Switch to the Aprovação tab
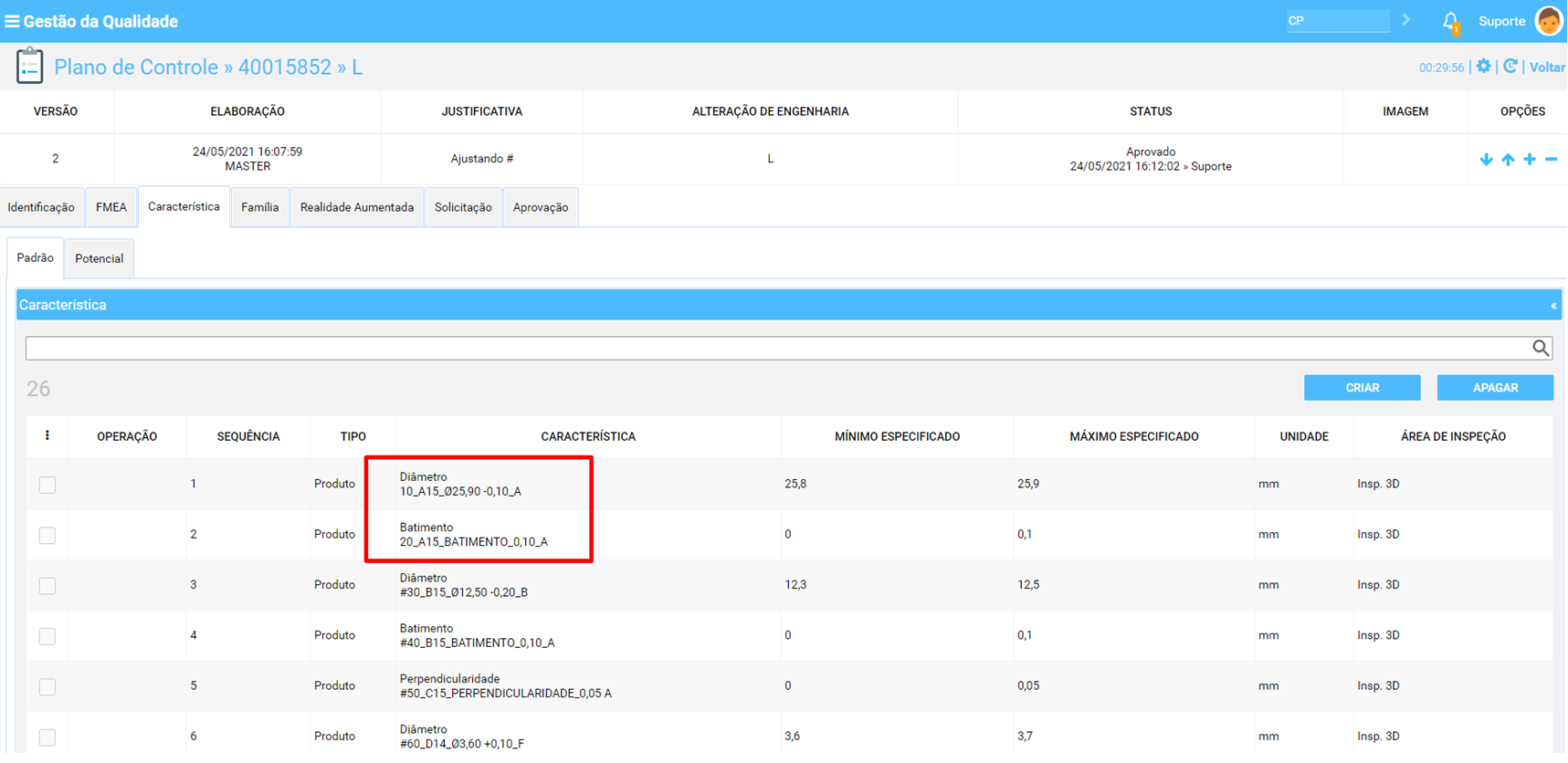This screenshot has height=763, width=1568. pos(541,207)
